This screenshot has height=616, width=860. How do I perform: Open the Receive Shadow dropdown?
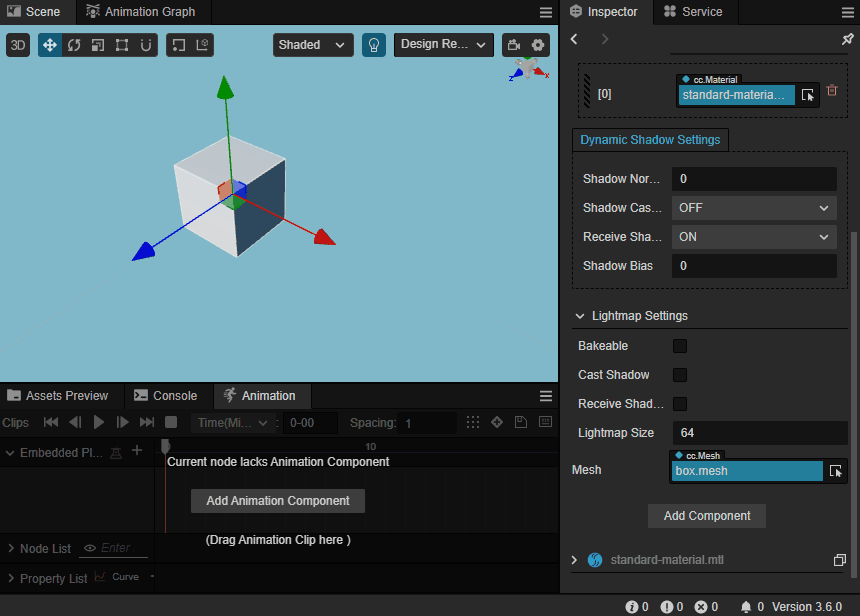point(754,237)
